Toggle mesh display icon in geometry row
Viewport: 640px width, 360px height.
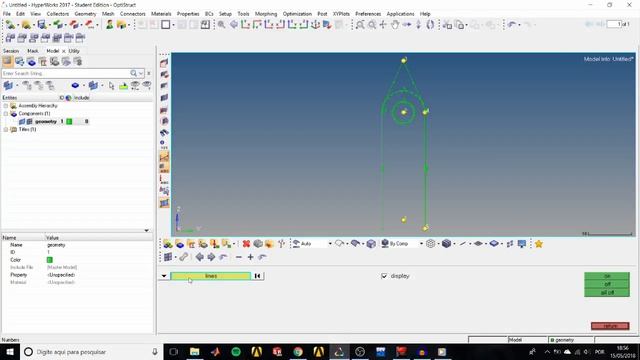click(x=29, y=122)
